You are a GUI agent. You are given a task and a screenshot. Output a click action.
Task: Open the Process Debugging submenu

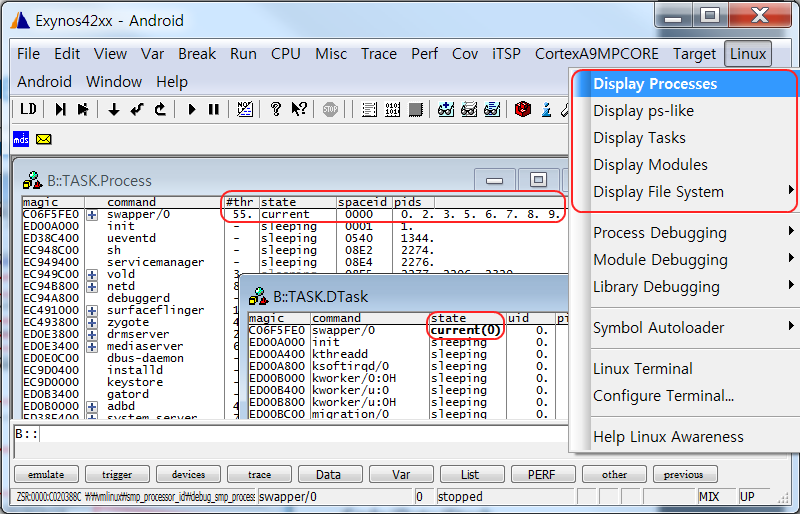coord(660,233)
